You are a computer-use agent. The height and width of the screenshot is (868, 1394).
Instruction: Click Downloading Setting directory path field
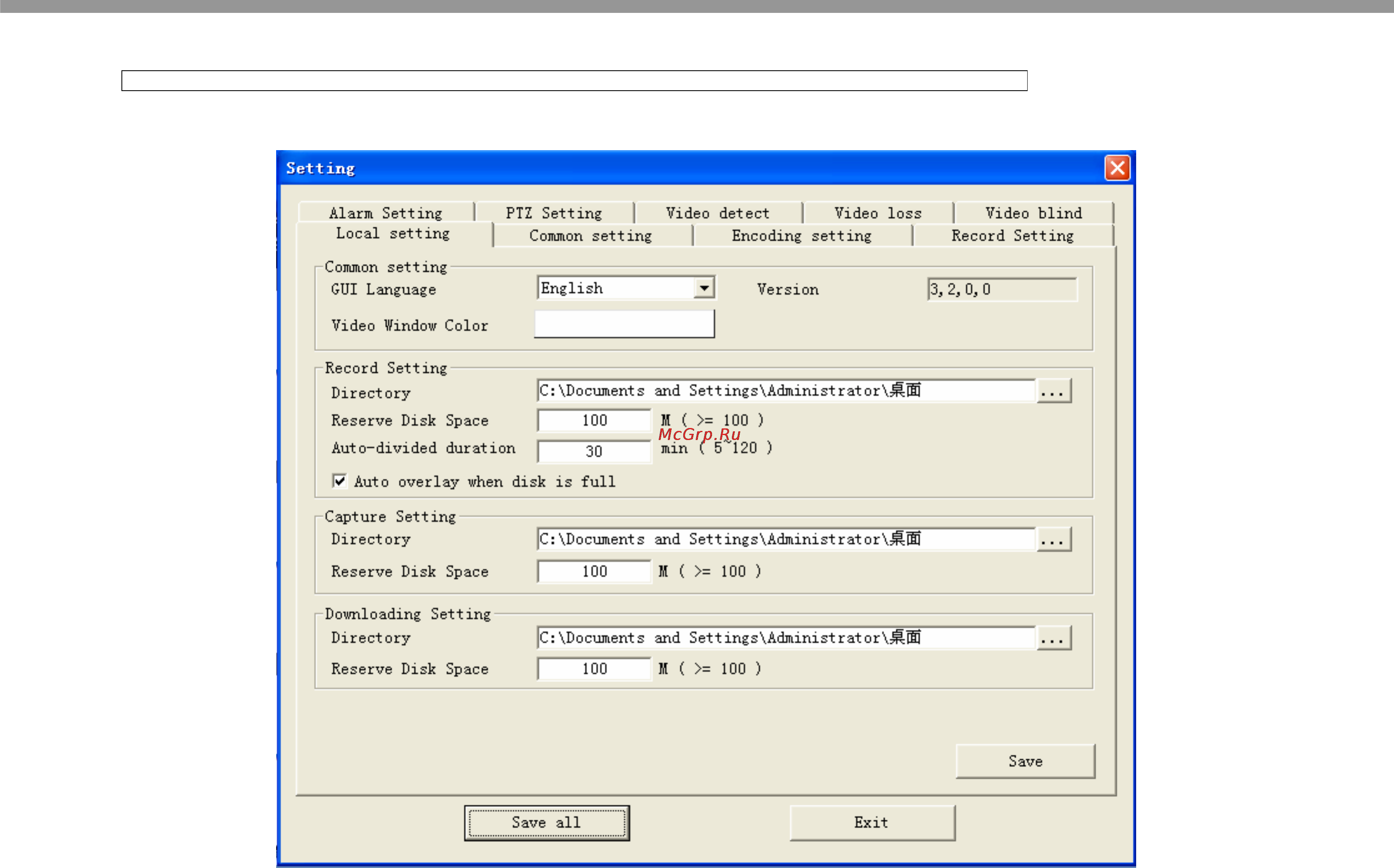tap(786, 638)
